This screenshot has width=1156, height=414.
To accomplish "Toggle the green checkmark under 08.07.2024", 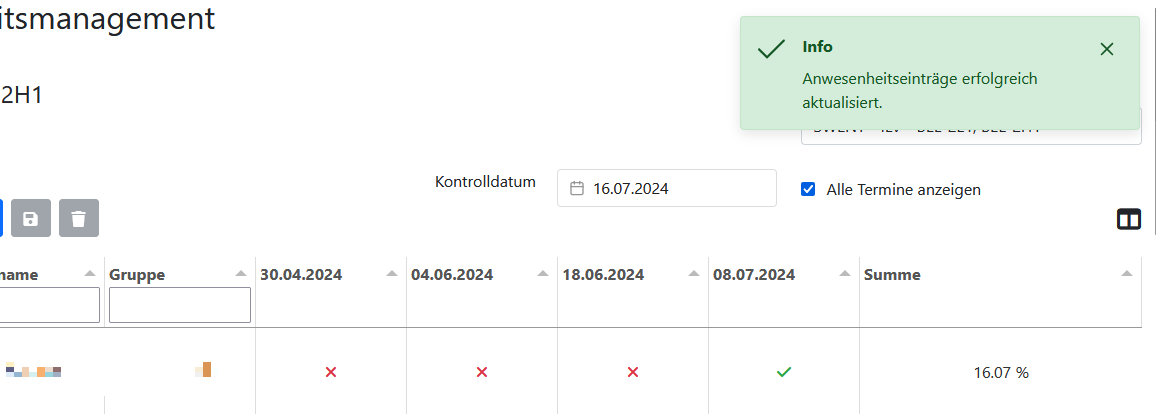I will click(784, 372).
